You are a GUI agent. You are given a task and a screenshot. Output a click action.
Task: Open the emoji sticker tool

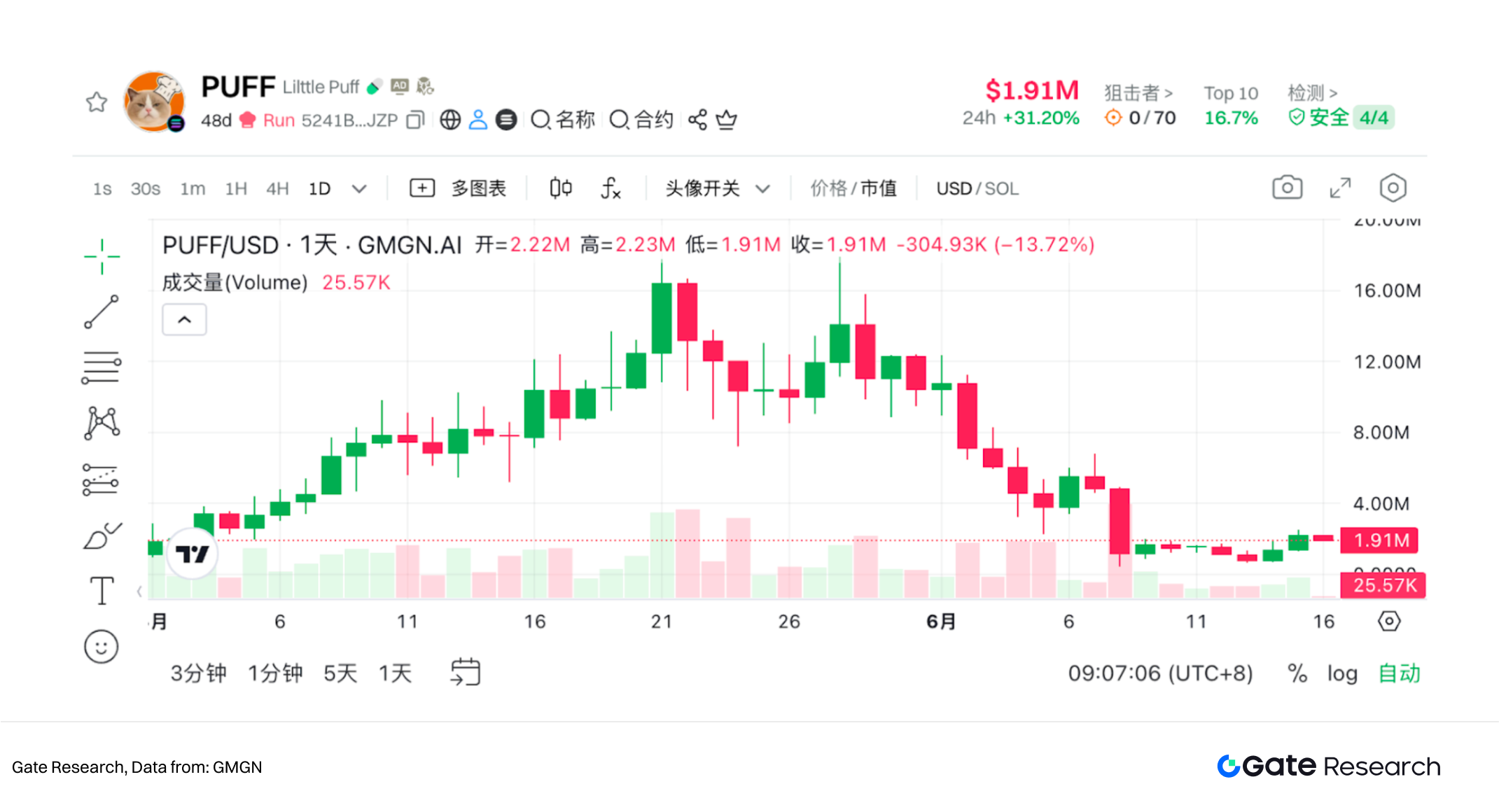102,647
